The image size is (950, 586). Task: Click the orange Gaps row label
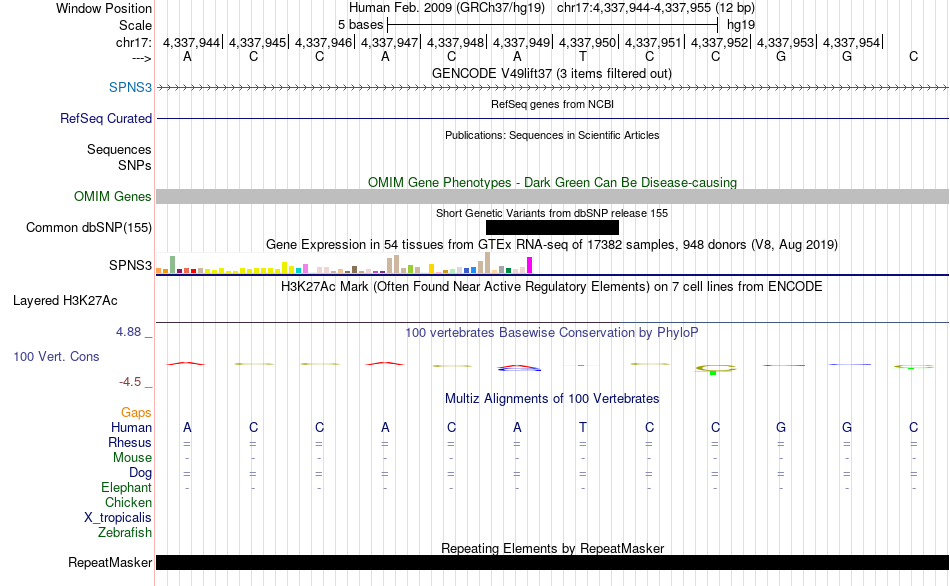click(136, 413)
